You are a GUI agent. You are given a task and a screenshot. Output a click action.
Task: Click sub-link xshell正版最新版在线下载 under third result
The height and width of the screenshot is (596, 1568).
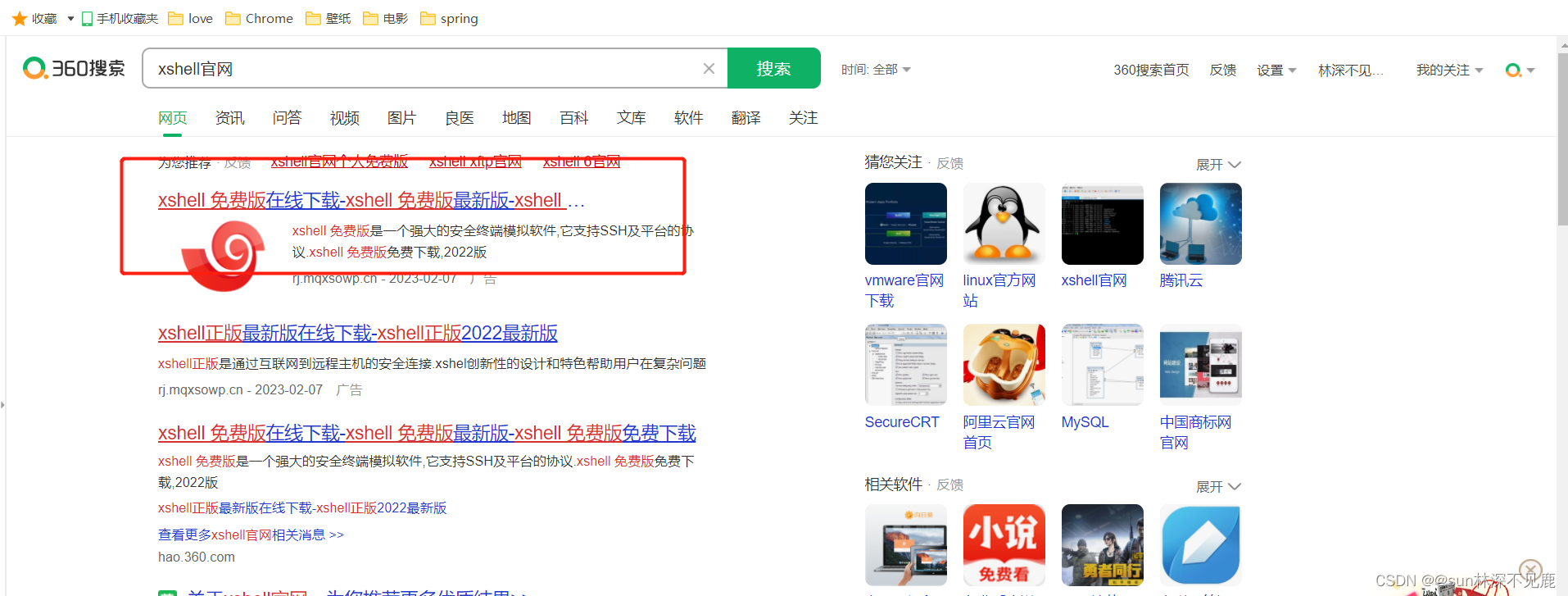point(302,508)
